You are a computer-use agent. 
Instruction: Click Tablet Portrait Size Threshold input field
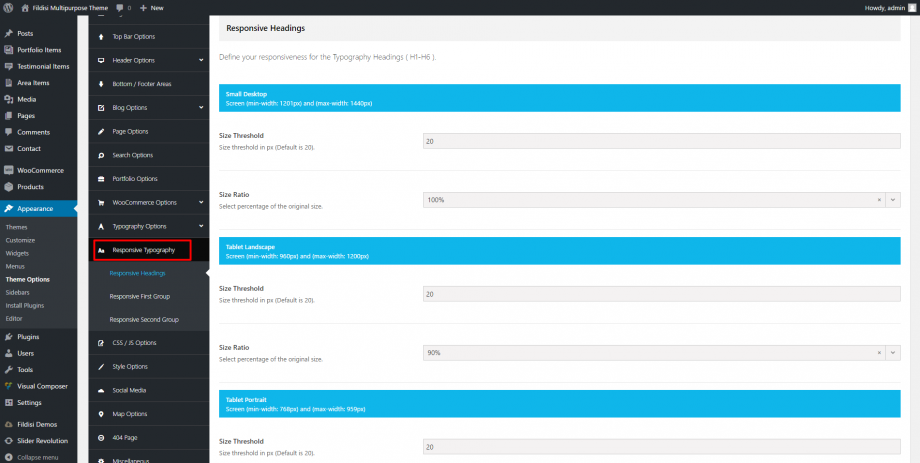(x=661, y=447)
